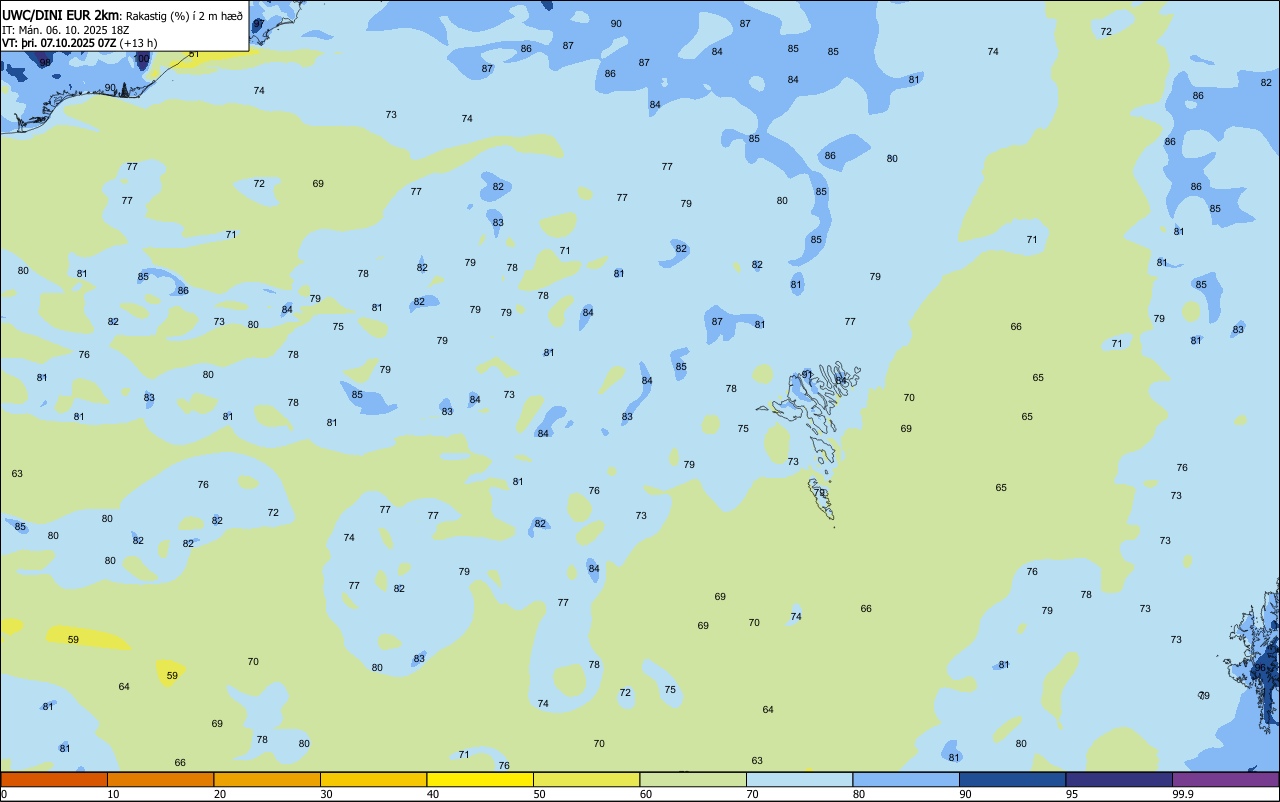
Task: Select the legend tick label "95"
Action: [x=1072, y=794]
